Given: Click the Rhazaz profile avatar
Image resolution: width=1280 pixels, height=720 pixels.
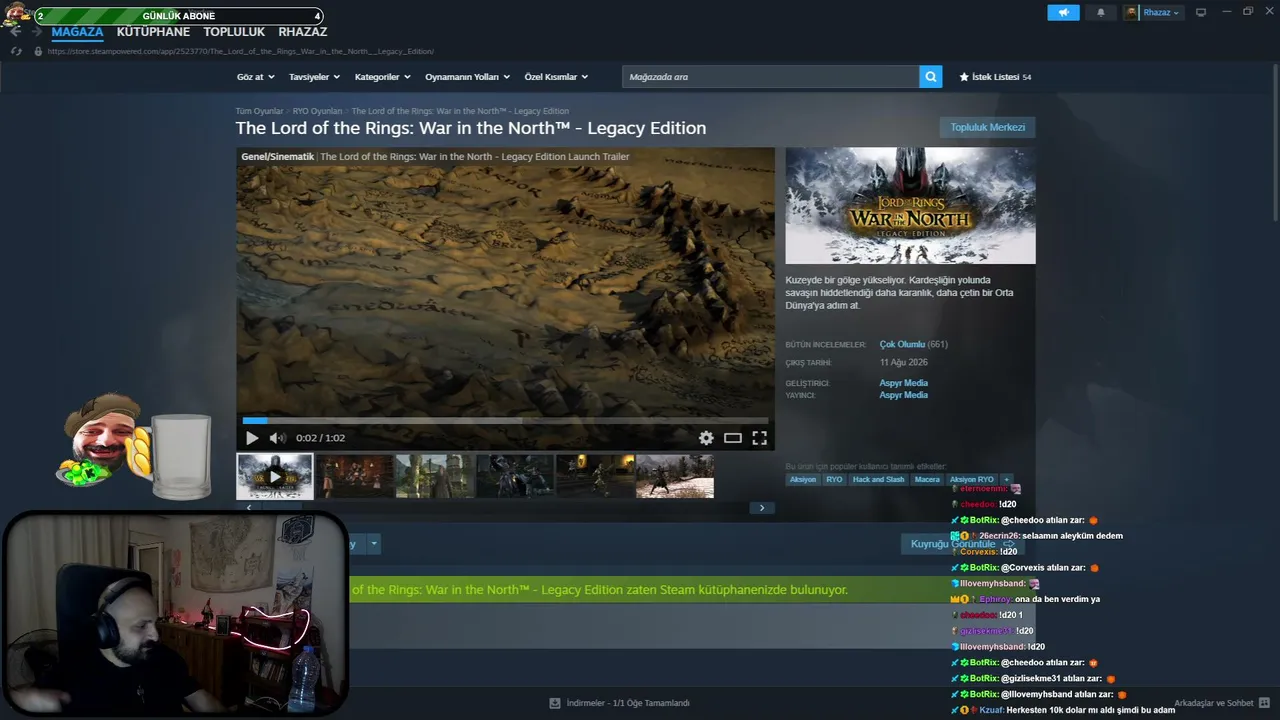Looking at the screenshot, I should pyautogui.click(x=1132, y=12).
